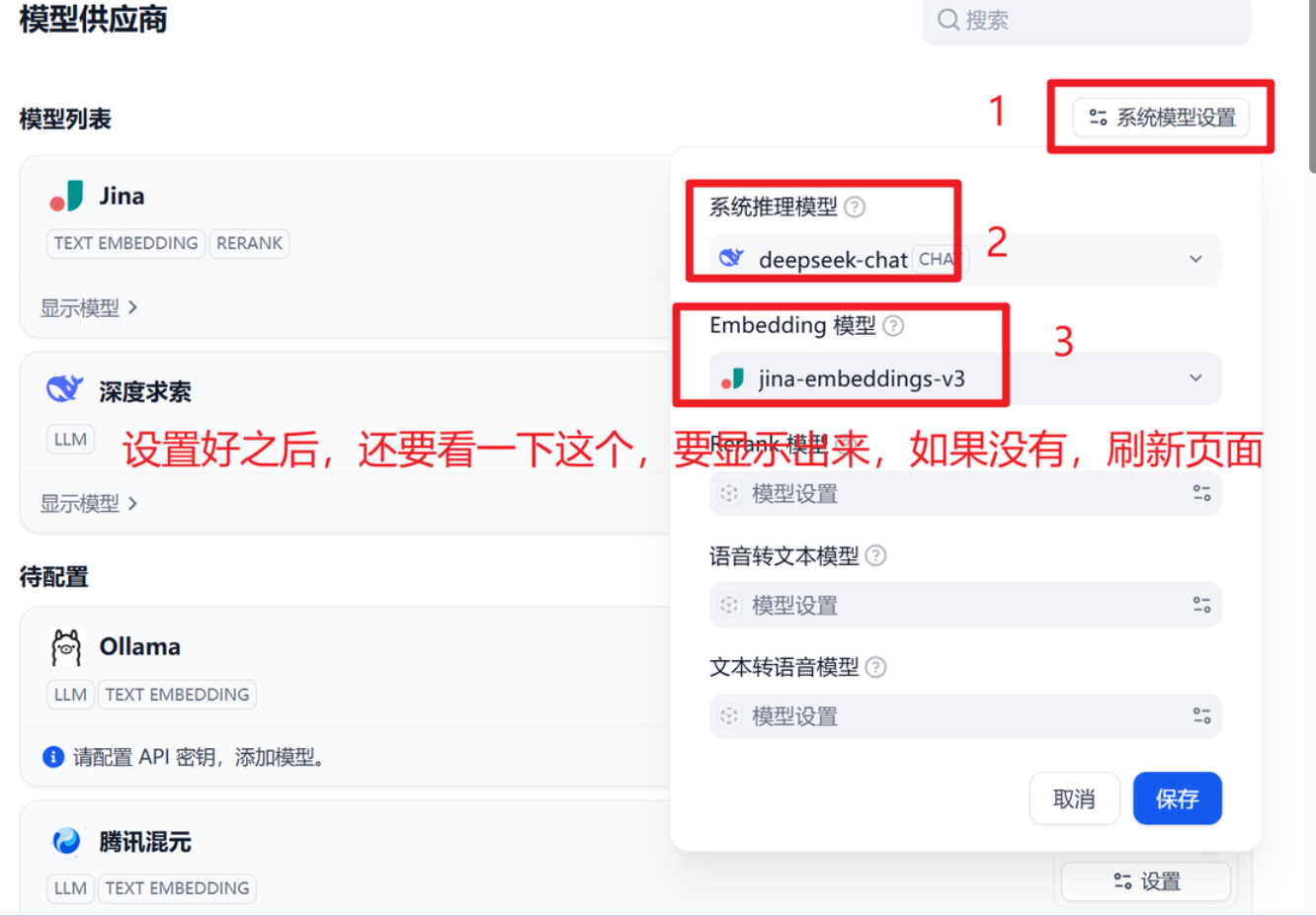Image resolution: width=1316 pixels, height=916 pixels.
Task: Open the 文本转语音模型 模型设置 selector
Action: pos(965,716)
